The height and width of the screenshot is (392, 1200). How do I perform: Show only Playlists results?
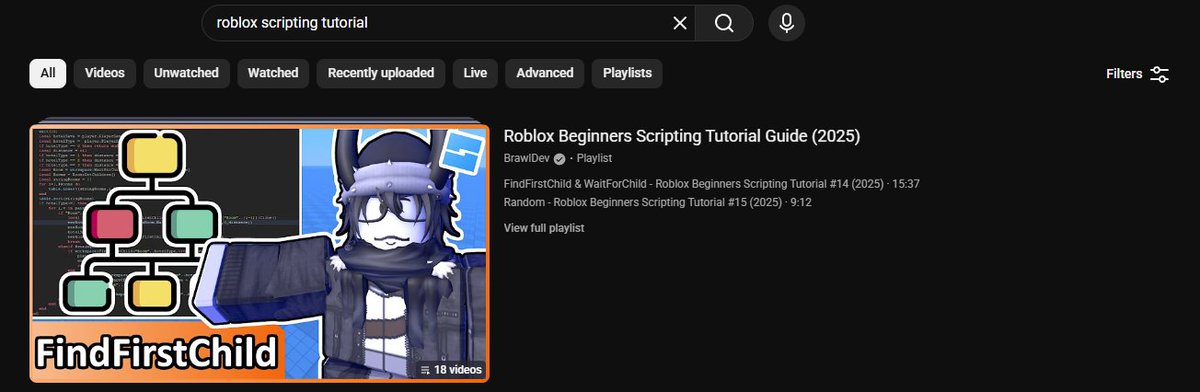pyautogui.click(x=627, y=73)
